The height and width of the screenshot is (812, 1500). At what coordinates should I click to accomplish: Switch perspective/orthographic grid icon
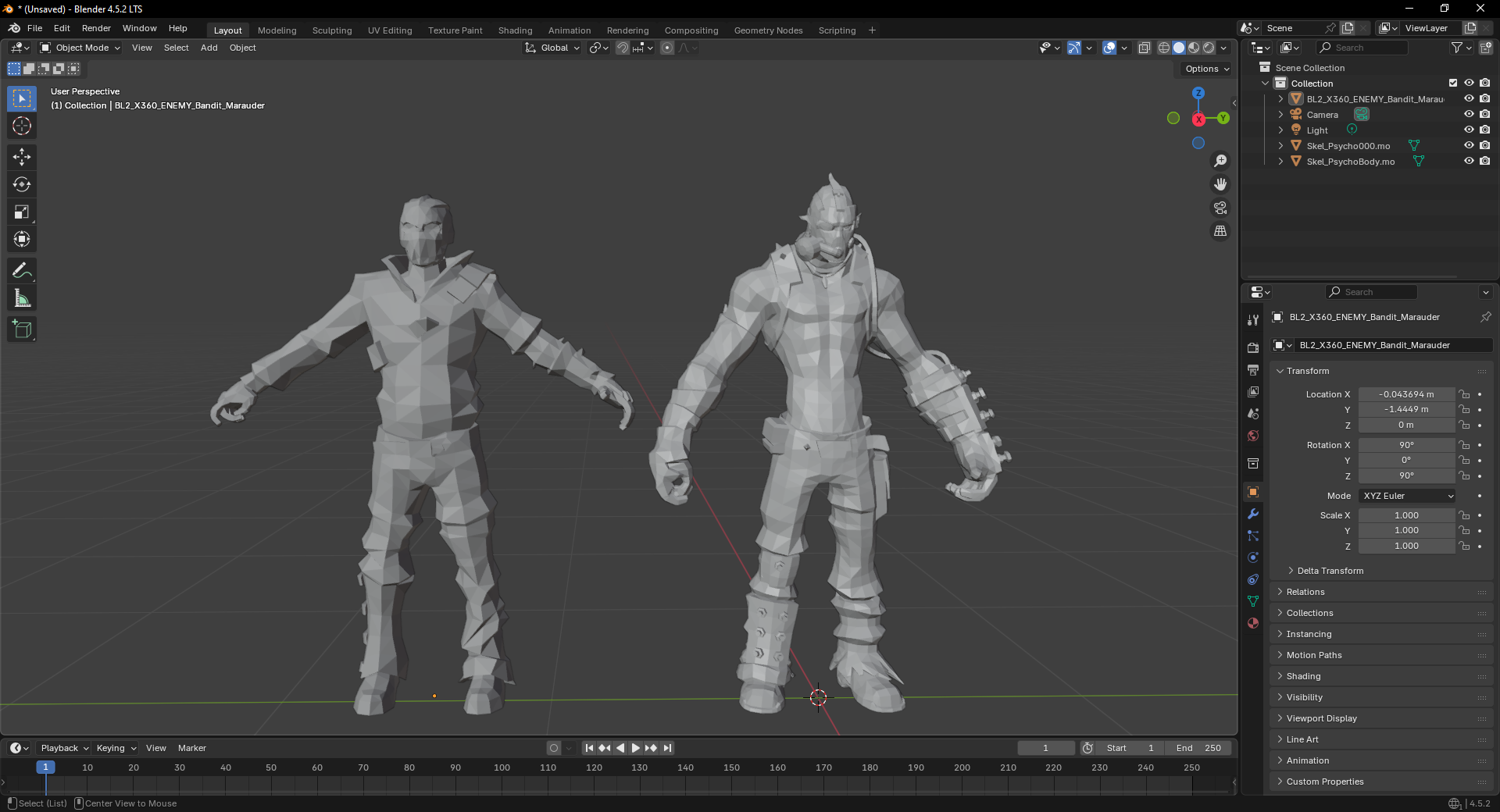1220,231
